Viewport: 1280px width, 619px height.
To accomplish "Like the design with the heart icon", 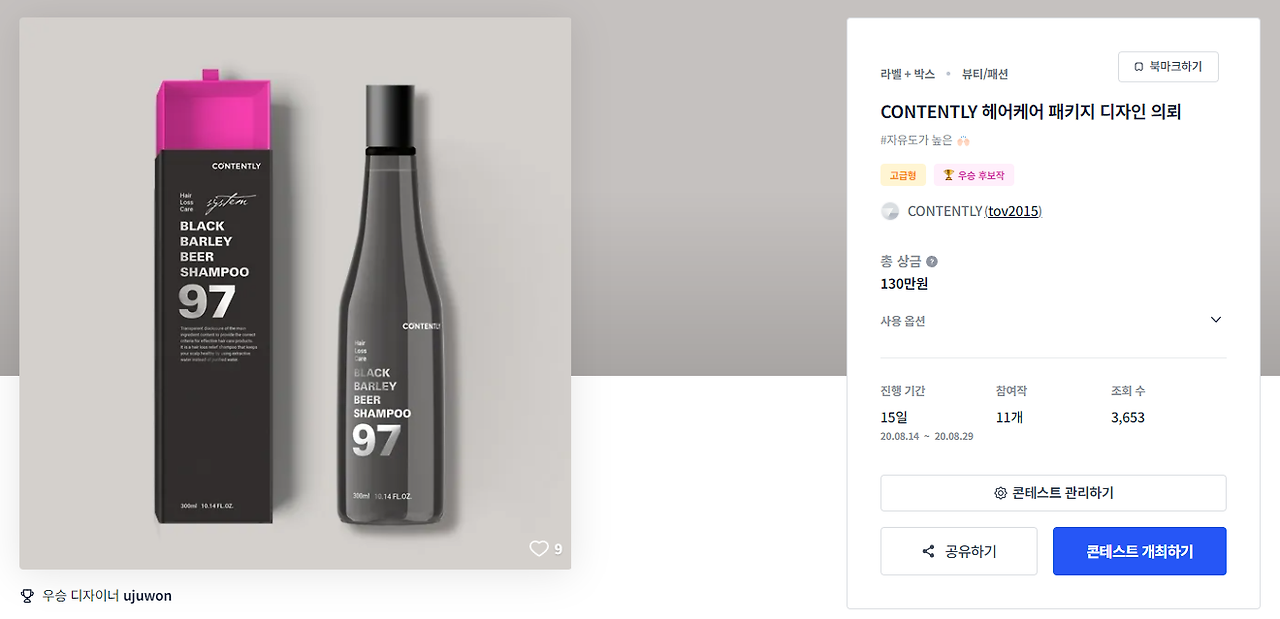I will (539, 548).
